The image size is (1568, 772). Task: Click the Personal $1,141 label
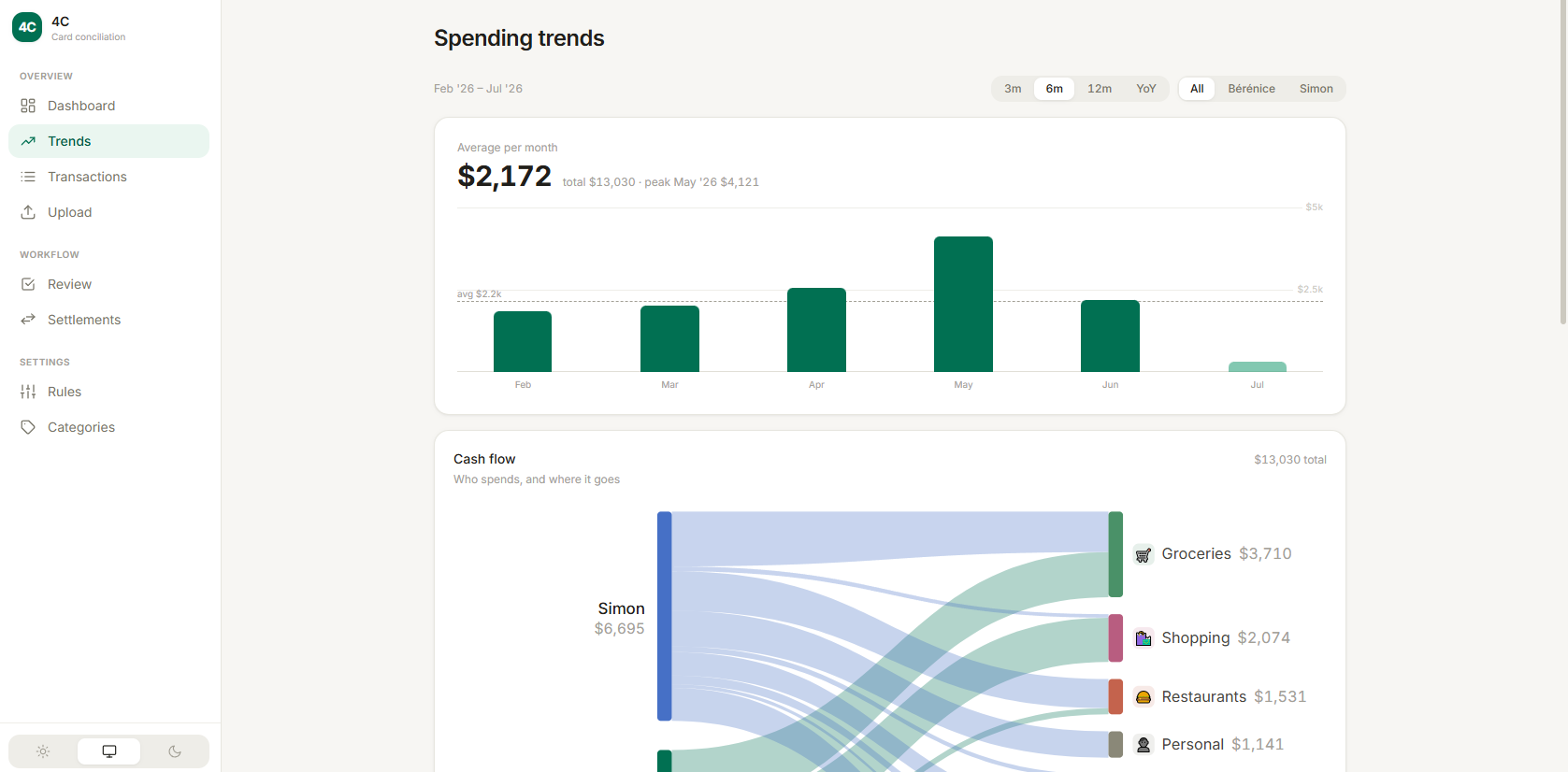1223,745
